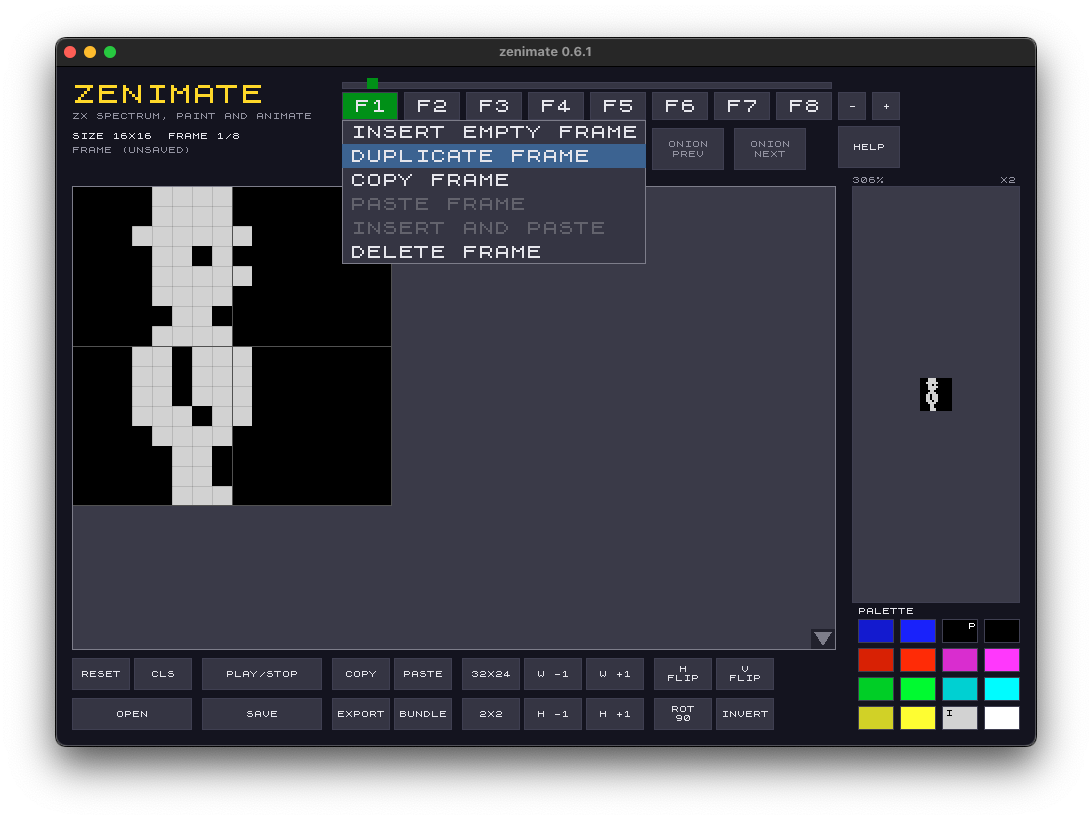The width and height of the screenshot is (1092, 820).
Task: Switch to frame F3
Action: click(x=494, y=106)
